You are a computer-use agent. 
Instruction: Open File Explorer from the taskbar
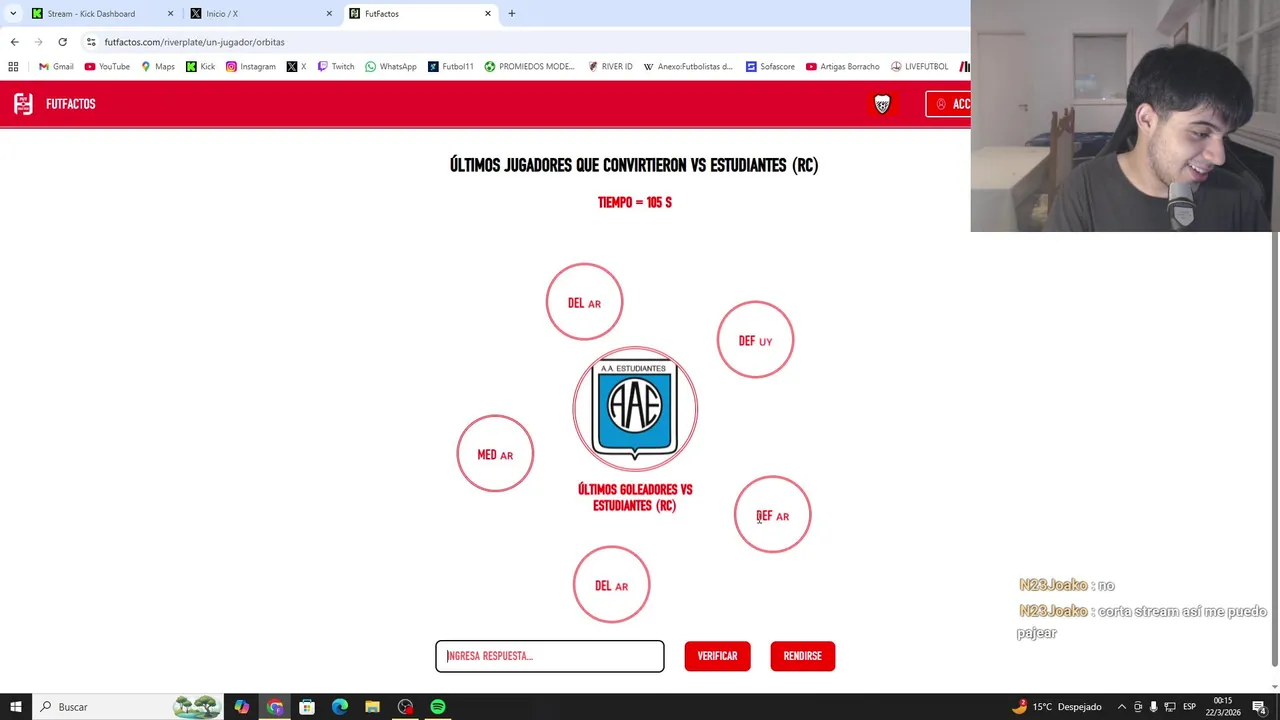372,707
